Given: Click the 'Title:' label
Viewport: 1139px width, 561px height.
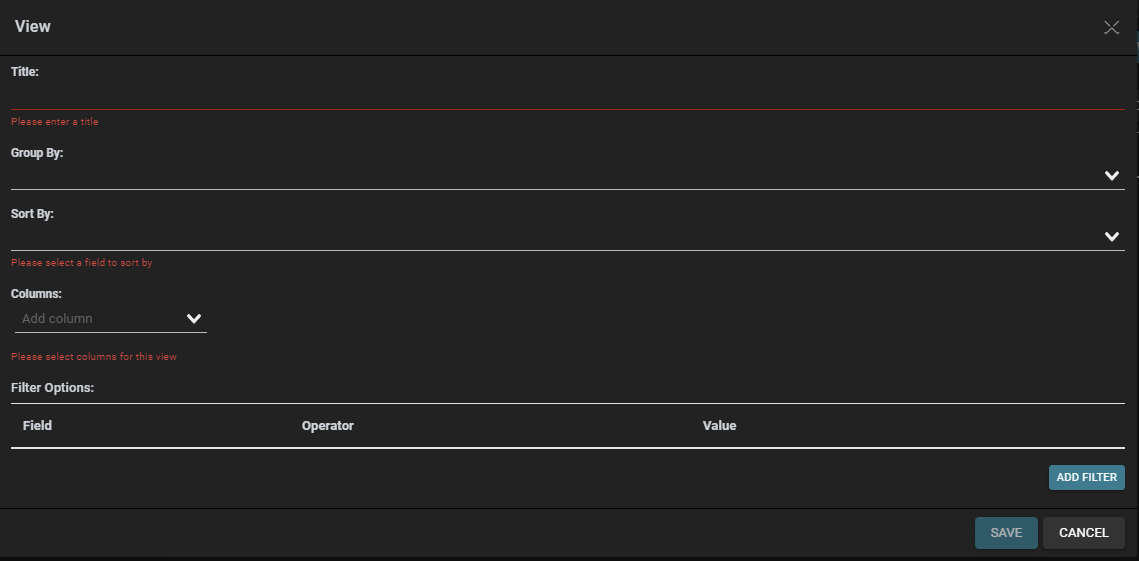Looking at the screenshot, I should coord(25,71).
